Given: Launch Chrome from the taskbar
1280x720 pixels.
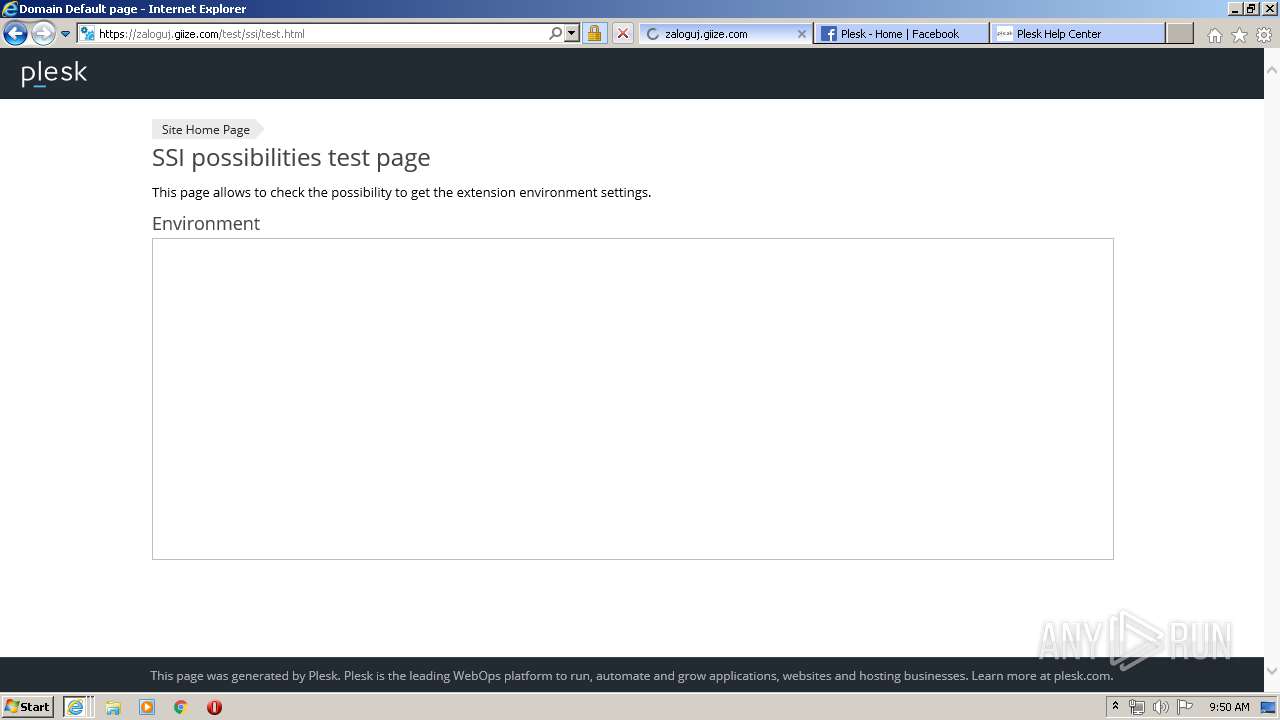Looking at the screenshot, I should tap(180, 707).
